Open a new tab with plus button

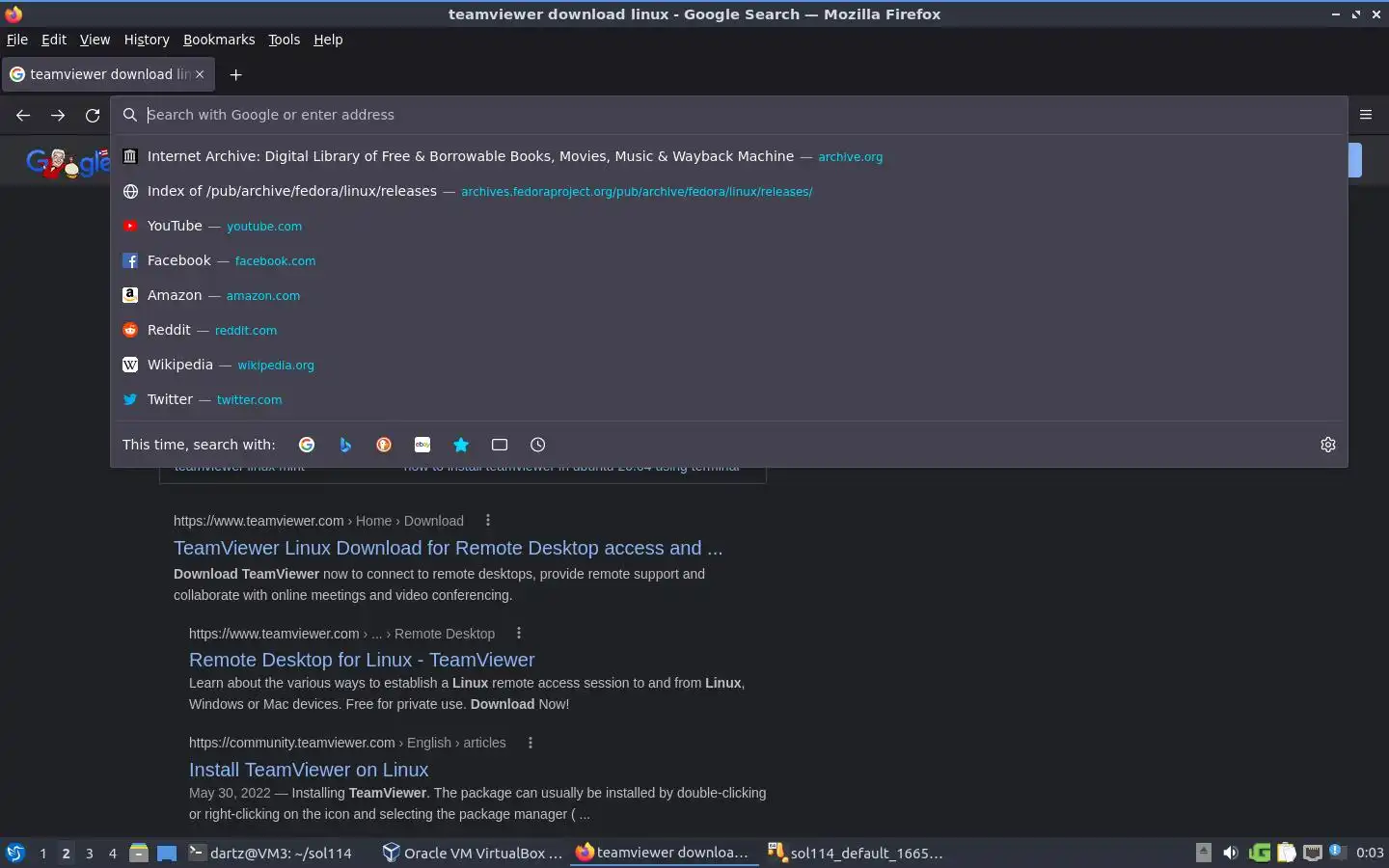(235, 74)
